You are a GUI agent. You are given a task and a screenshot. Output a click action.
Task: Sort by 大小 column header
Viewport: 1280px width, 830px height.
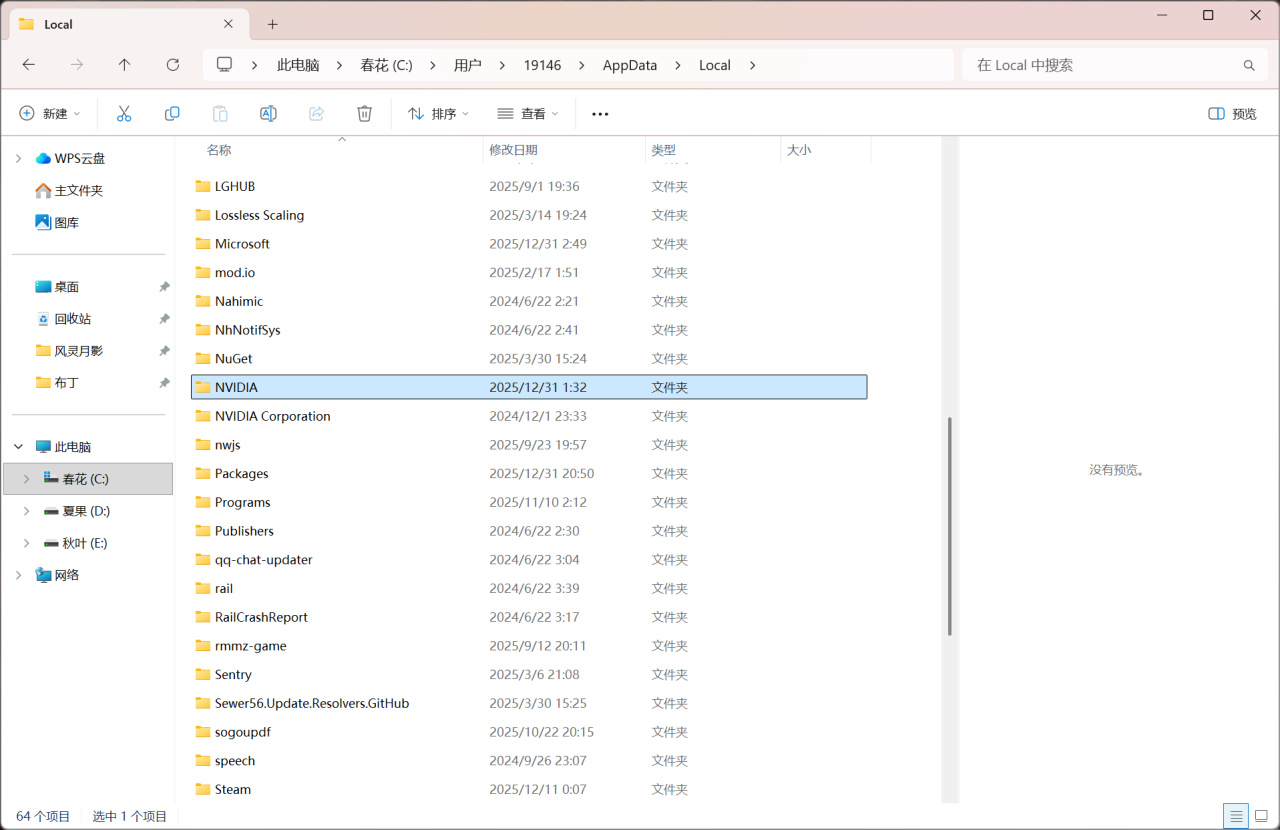tap(799, 150)
